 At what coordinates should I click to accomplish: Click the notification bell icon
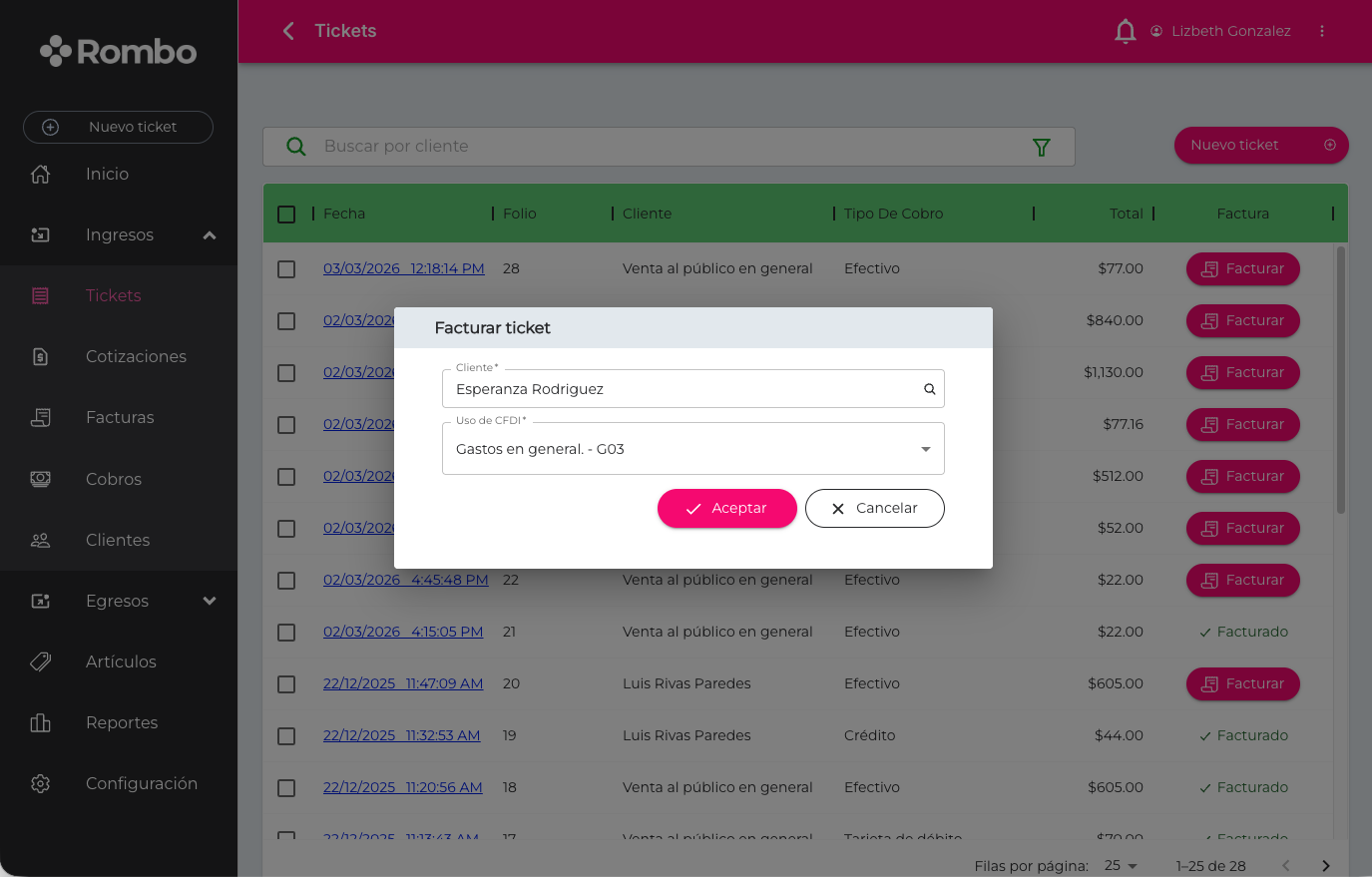pos(1125,31)
